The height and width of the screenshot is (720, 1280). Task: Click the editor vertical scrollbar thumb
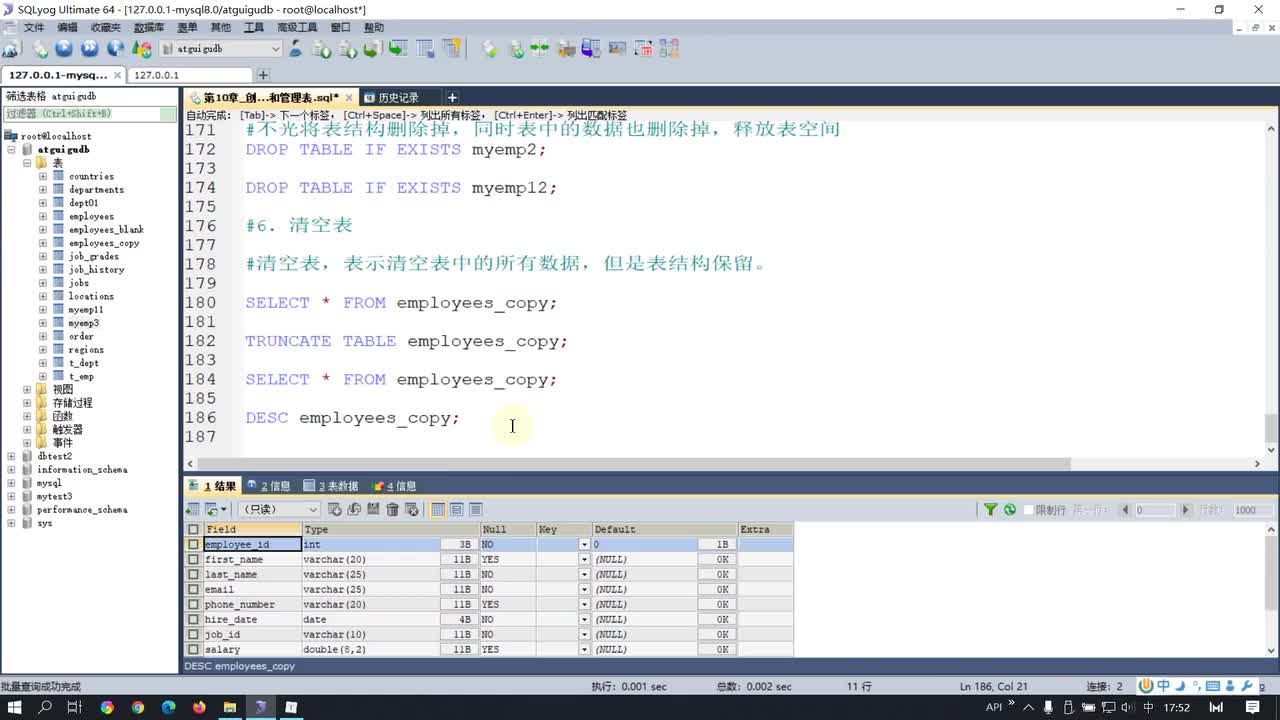click(x=1271, y=428)
